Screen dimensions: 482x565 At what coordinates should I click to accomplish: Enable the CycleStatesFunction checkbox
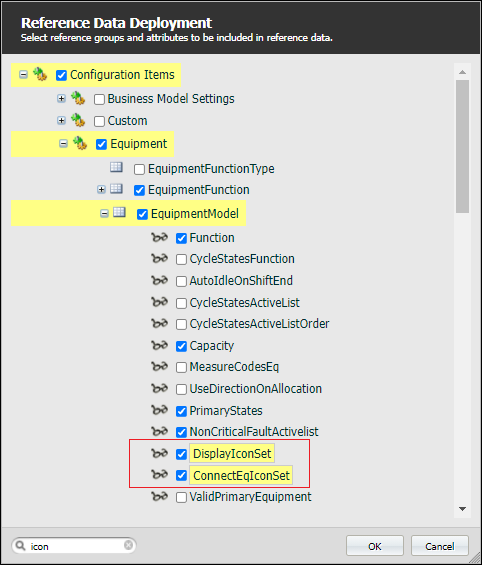coord(181,259)
